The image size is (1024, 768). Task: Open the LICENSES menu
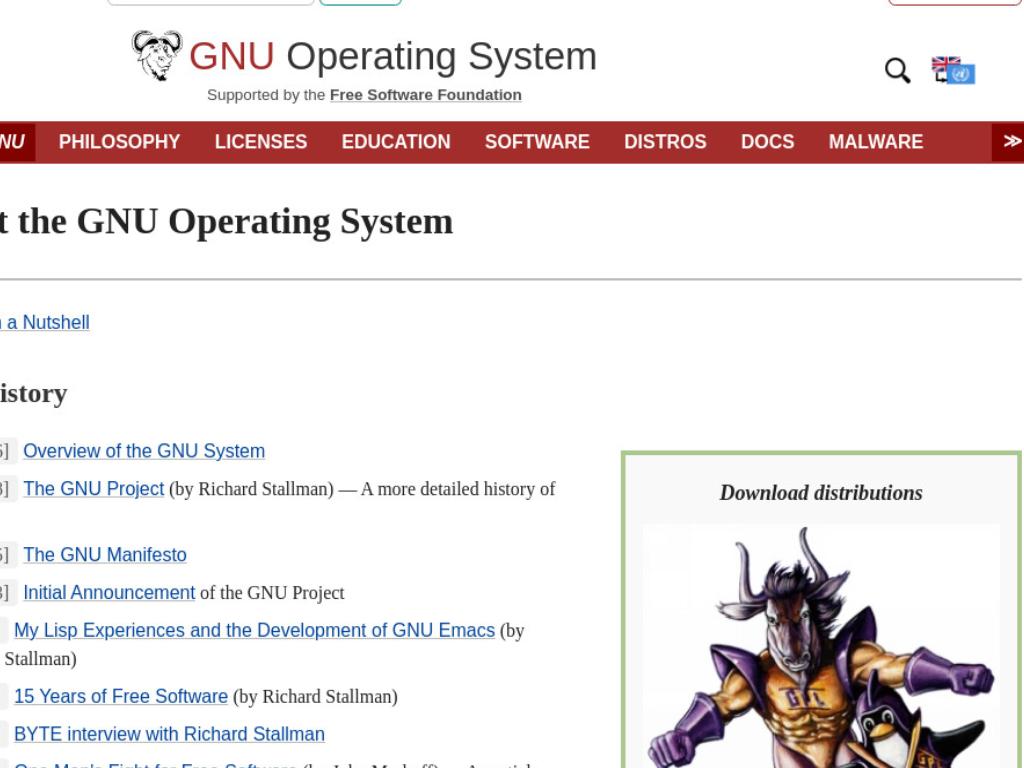point(261,142)
